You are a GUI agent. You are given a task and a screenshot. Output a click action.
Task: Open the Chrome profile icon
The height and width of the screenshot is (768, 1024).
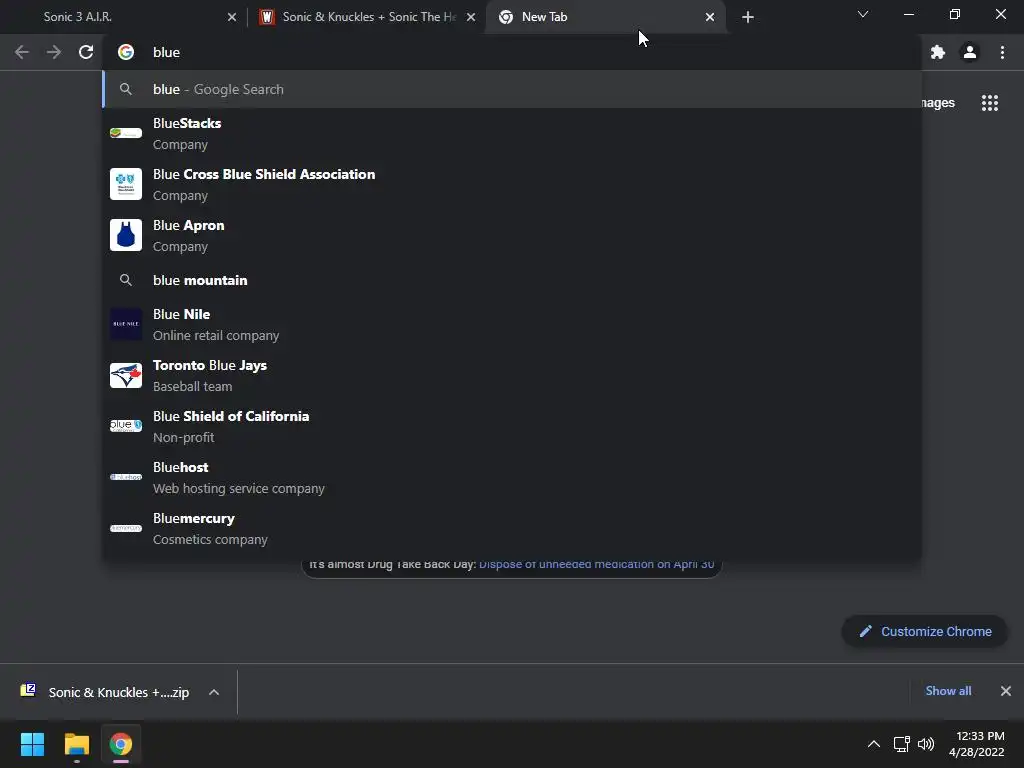coord(970,52)
